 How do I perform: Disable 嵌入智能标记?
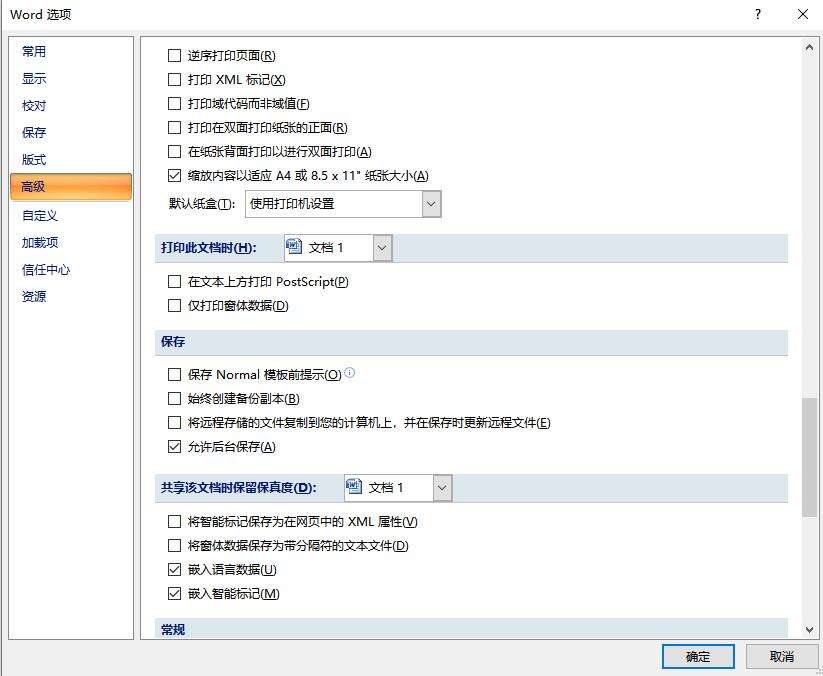(175, 593)
